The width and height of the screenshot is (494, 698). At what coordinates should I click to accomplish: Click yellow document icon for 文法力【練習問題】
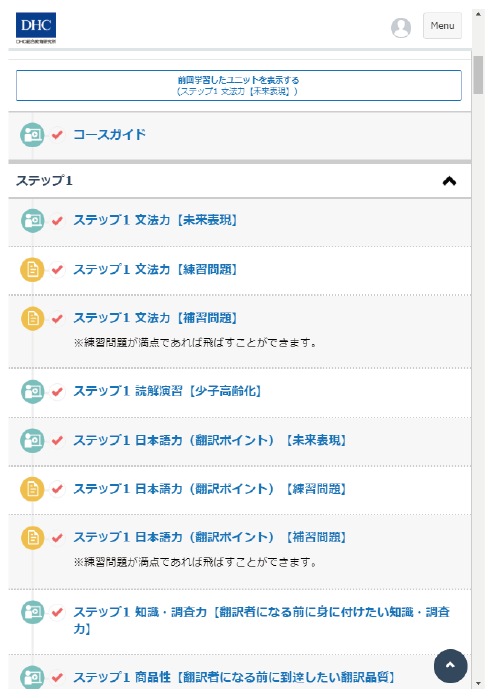point(32,269)
